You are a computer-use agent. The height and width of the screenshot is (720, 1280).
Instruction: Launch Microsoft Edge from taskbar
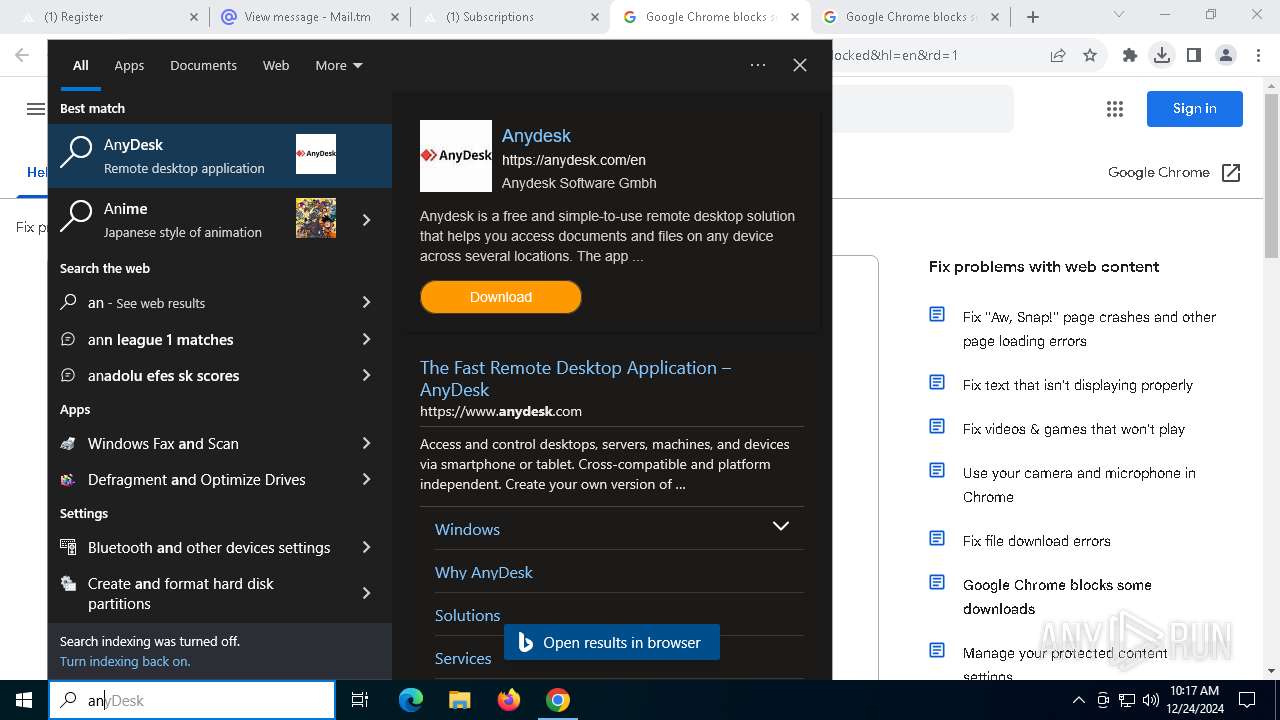(411, 700)
